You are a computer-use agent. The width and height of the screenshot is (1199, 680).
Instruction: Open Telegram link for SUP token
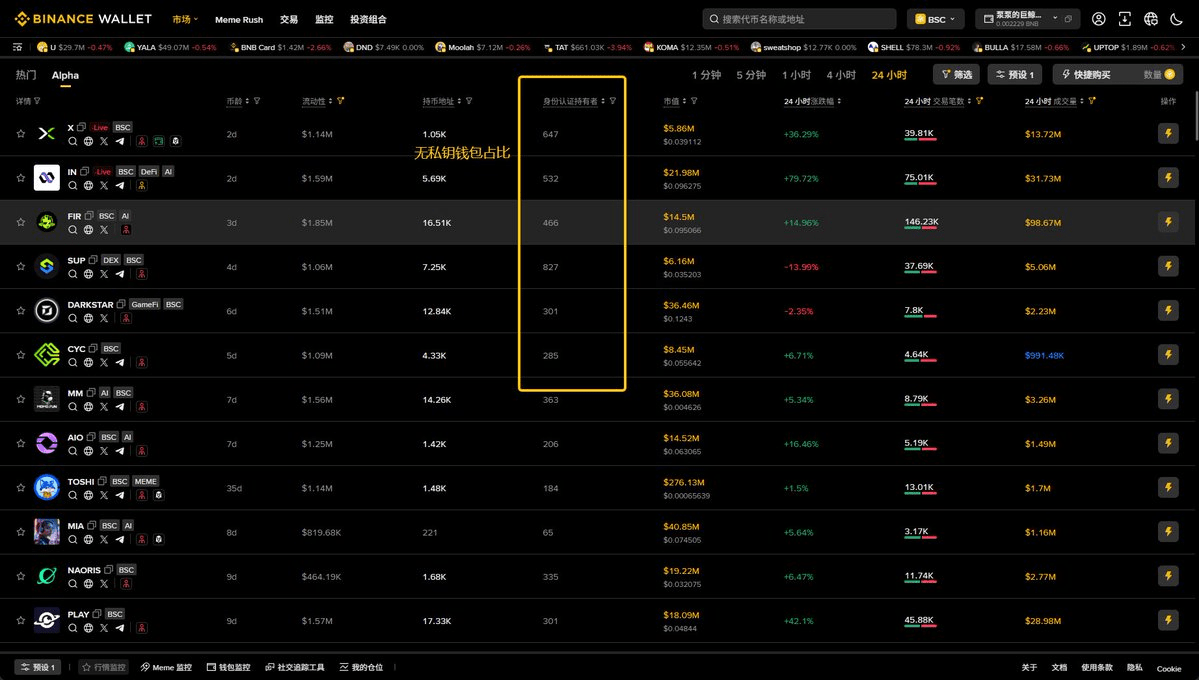point(120,274)
